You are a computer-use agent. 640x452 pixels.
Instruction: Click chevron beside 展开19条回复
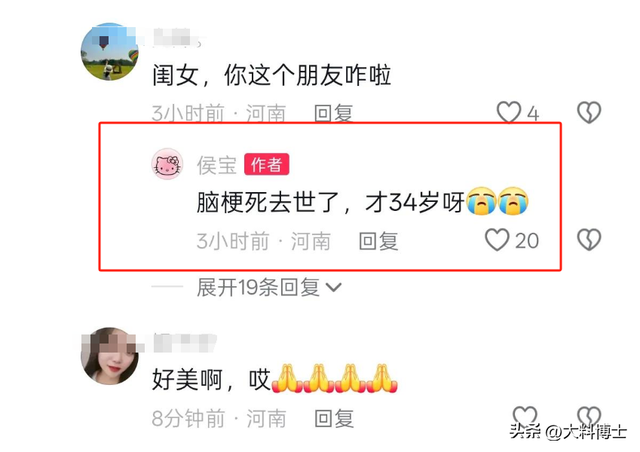[x=333, y=288]
